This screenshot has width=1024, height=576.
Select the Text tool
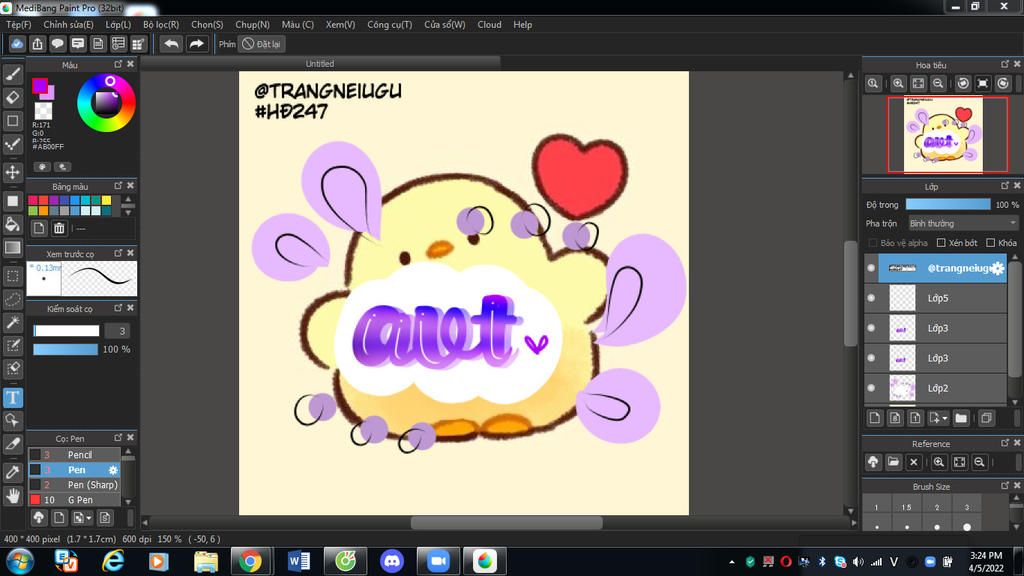[12, 397]
